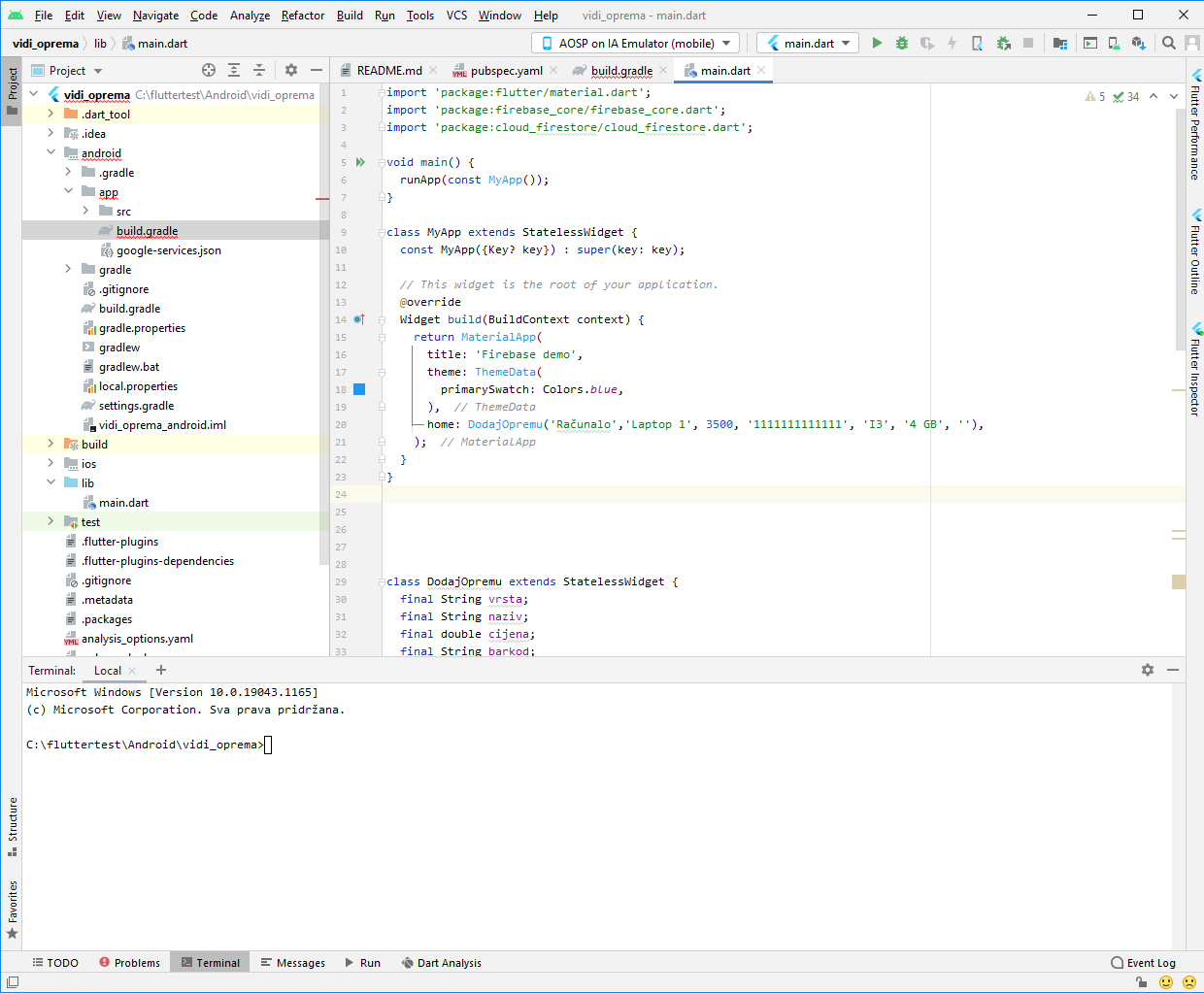Click the run gutter arrow beside main()
Viewport: 1204px width, 994px height.
[x=360, y=162]
